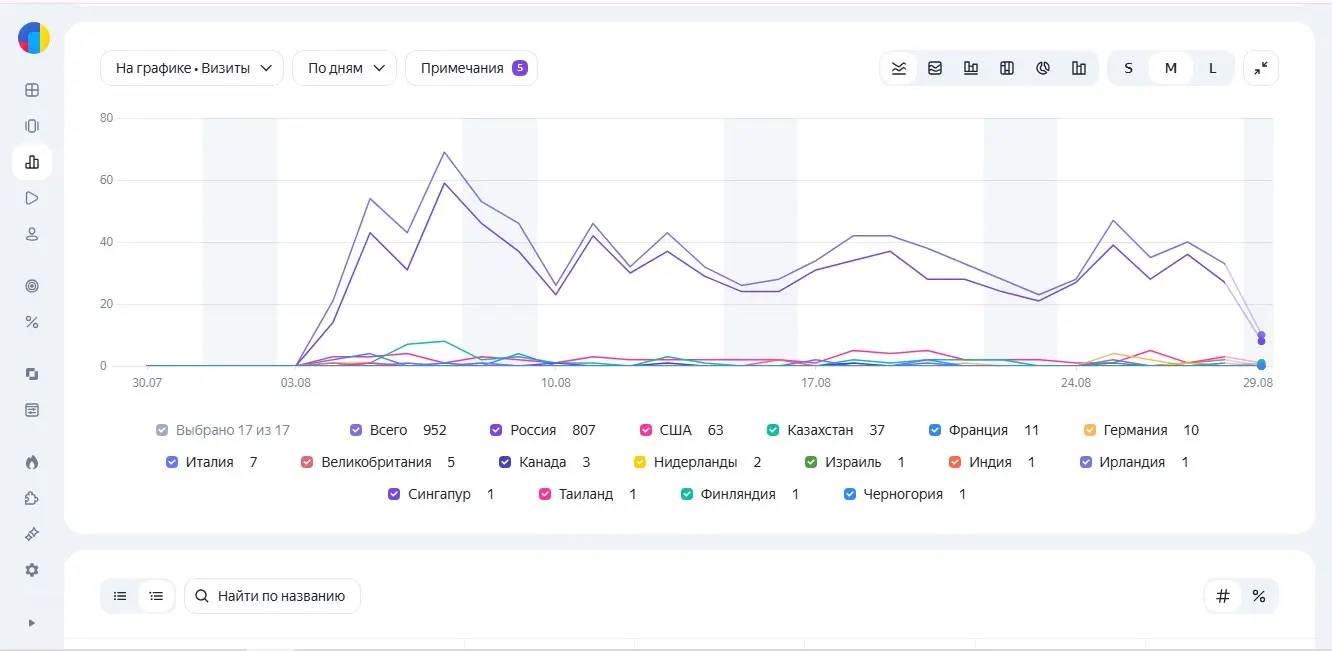
Task: Set chart size to S
Action: click(x=1129, y=68)
